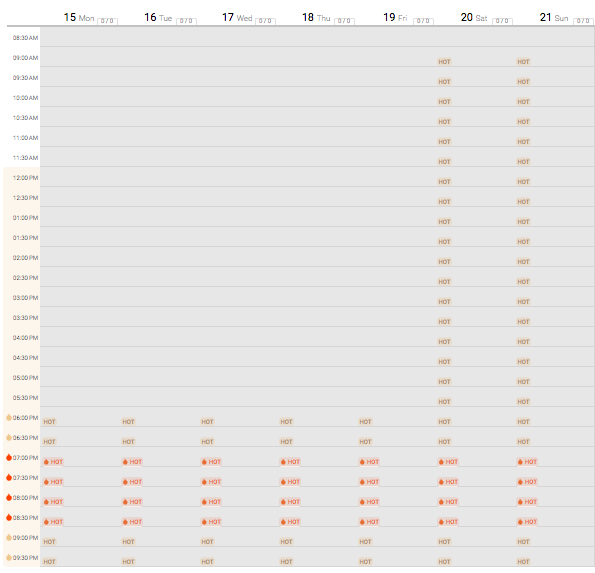The height and width of the screenshot is (573, 595).
Task: Select the 16 Tue day header
Action: pos(158,17)
